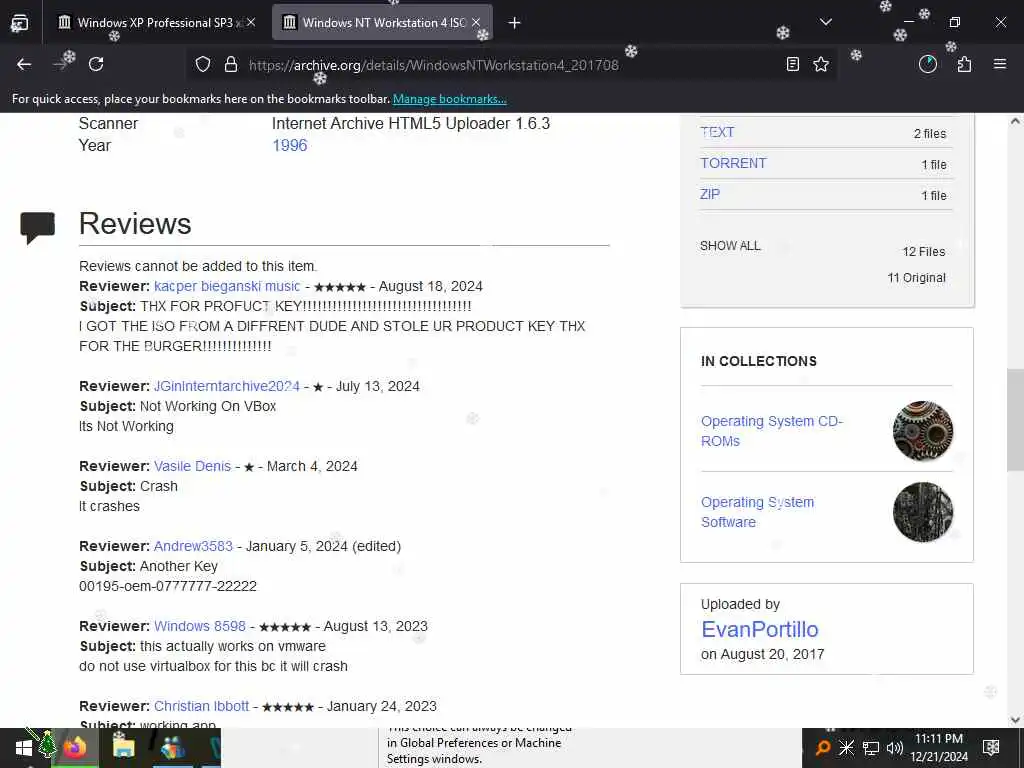Toggle reader view icon in address bar
The height and width of the screenshot is (768, 1024).
[792, 64]
